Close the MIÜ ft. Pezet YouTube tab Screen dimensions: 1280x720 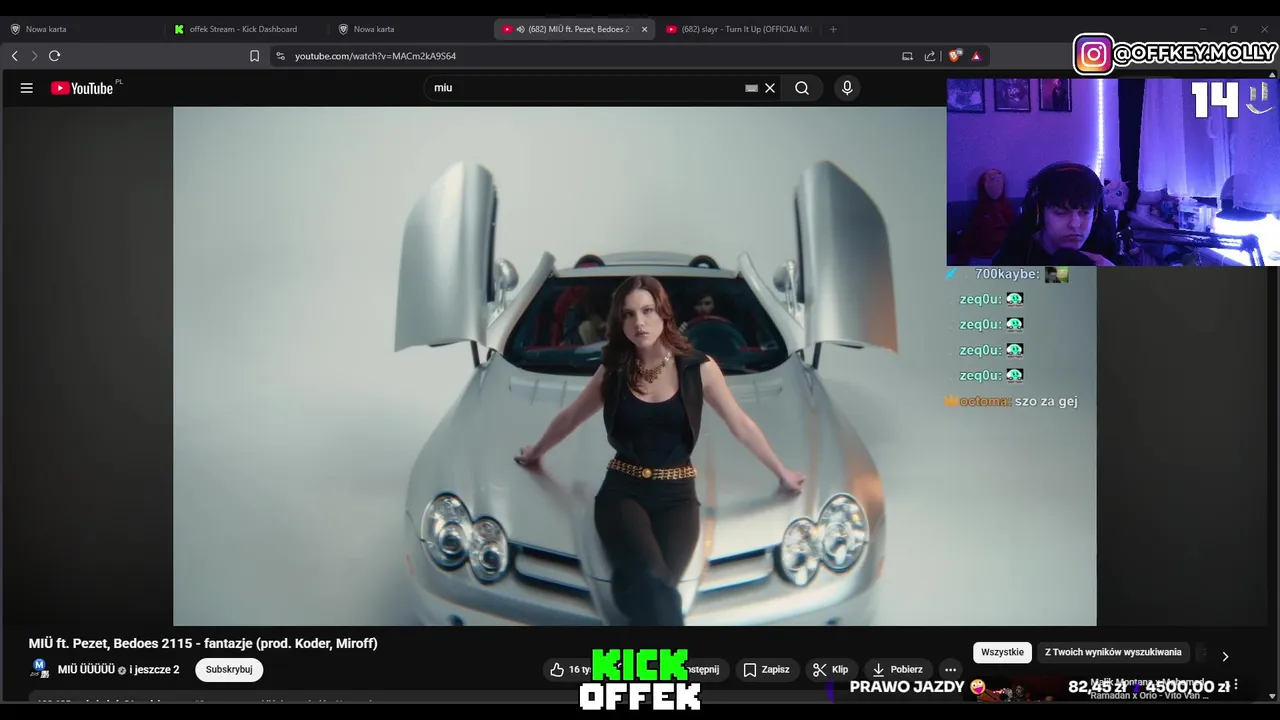(x=644, y=29)
